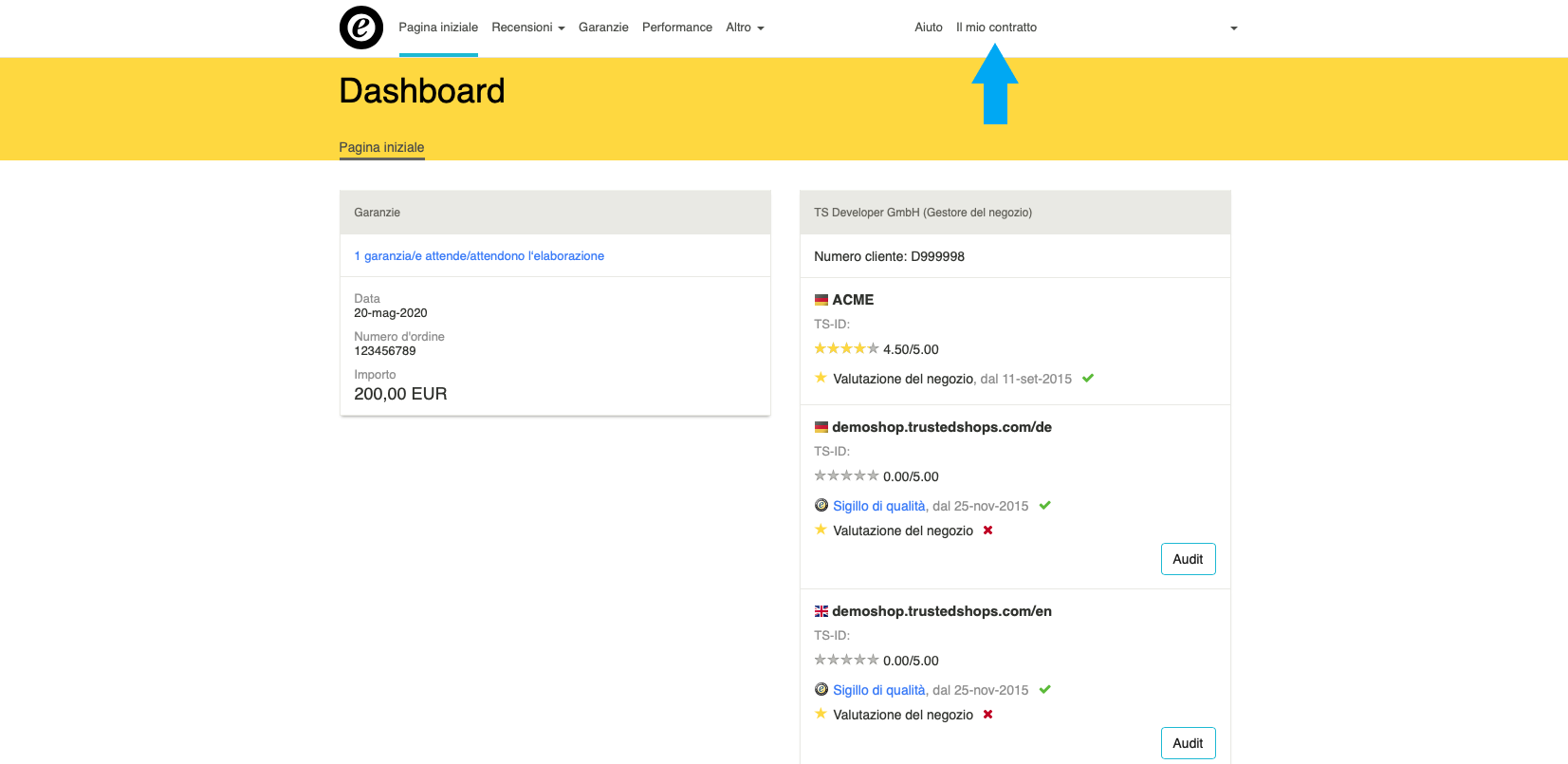The image size is (1568, 764).
Task: Select the Pagina iniziale sub-tab under Dashboard
Action: (381, 147)
